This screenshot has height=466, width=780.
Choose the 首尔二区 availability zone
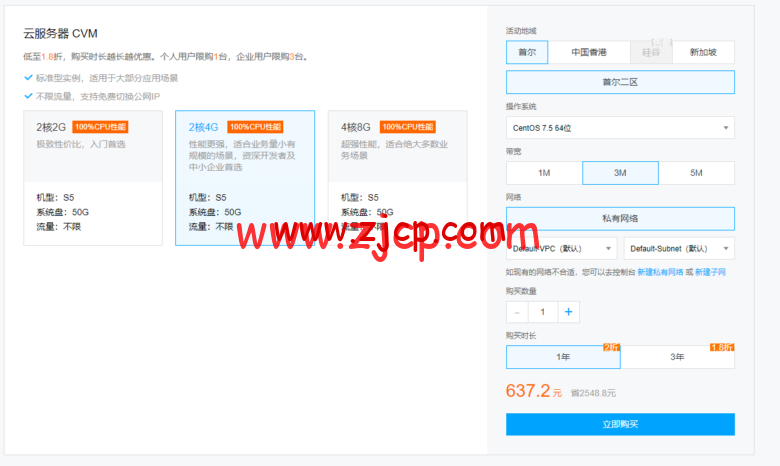tap(620, 82)
